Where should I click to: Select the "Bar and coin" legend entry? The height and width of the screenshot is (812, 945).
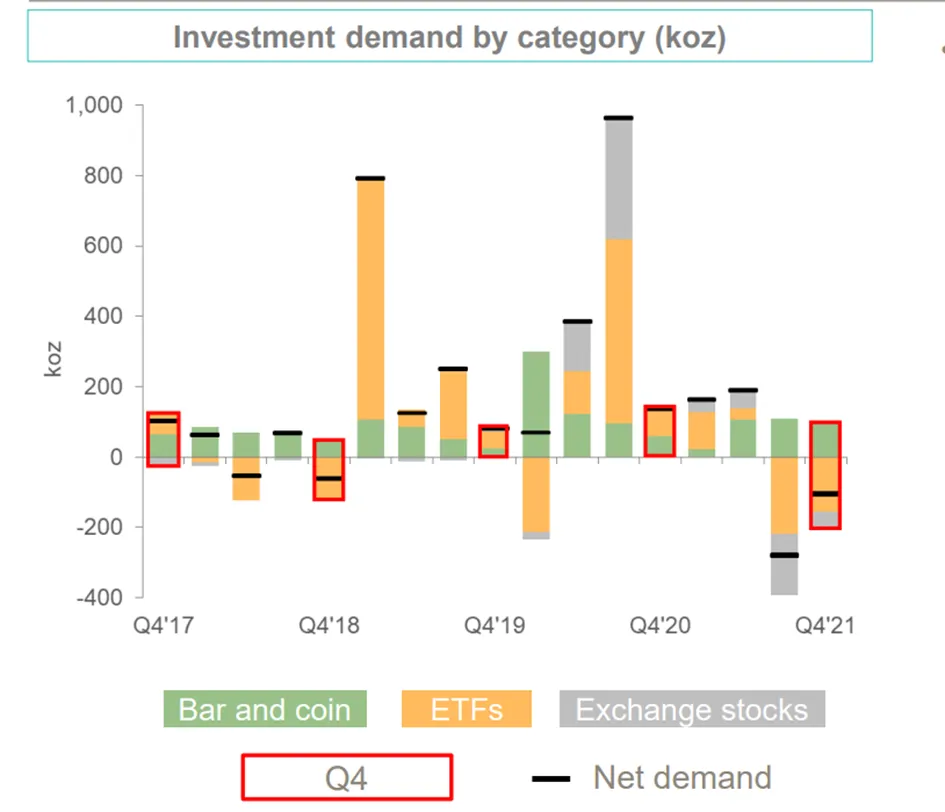pyautogui.click(x=265, y=709)
